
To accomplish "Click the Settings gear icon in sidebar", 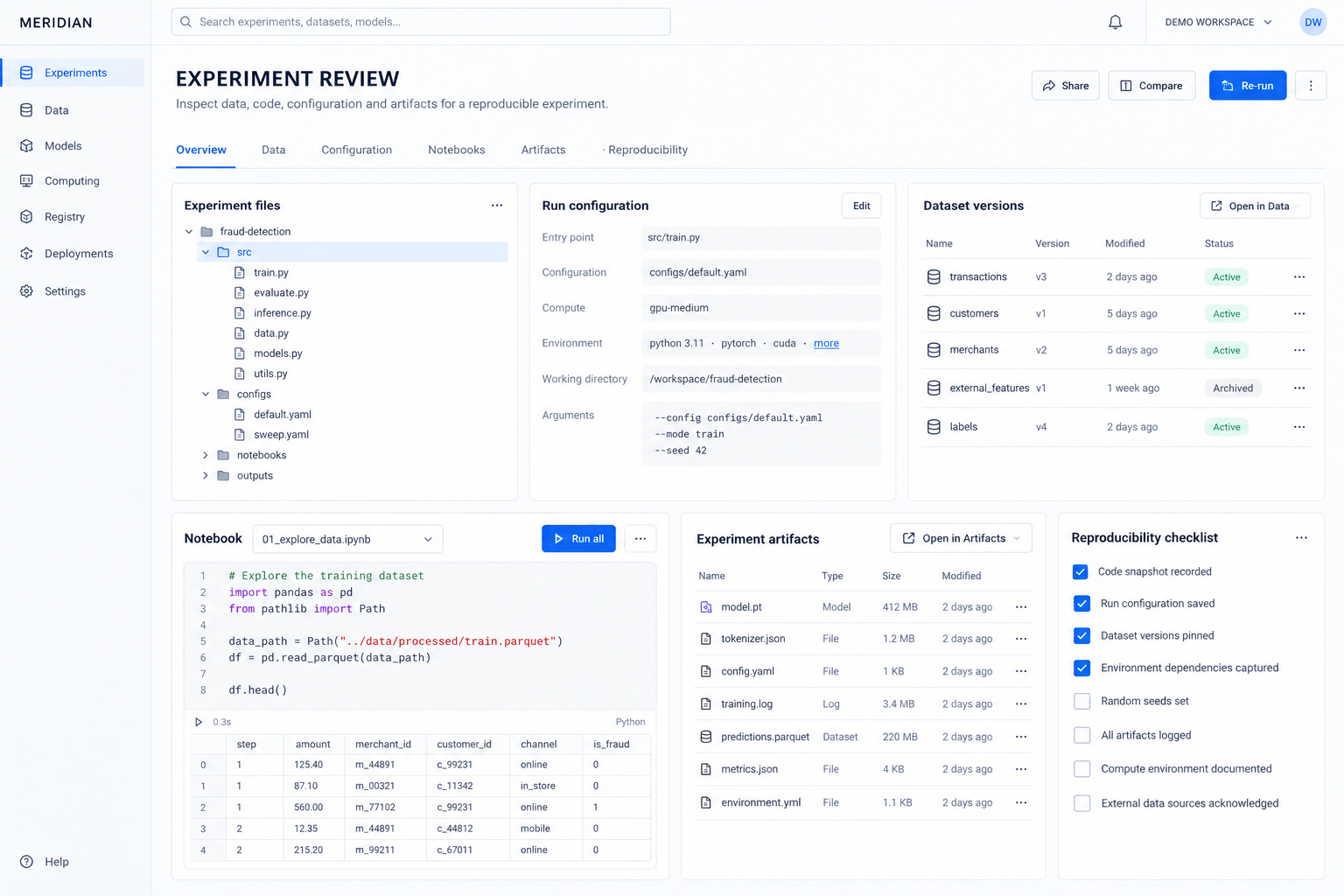I will coord(27,291).
